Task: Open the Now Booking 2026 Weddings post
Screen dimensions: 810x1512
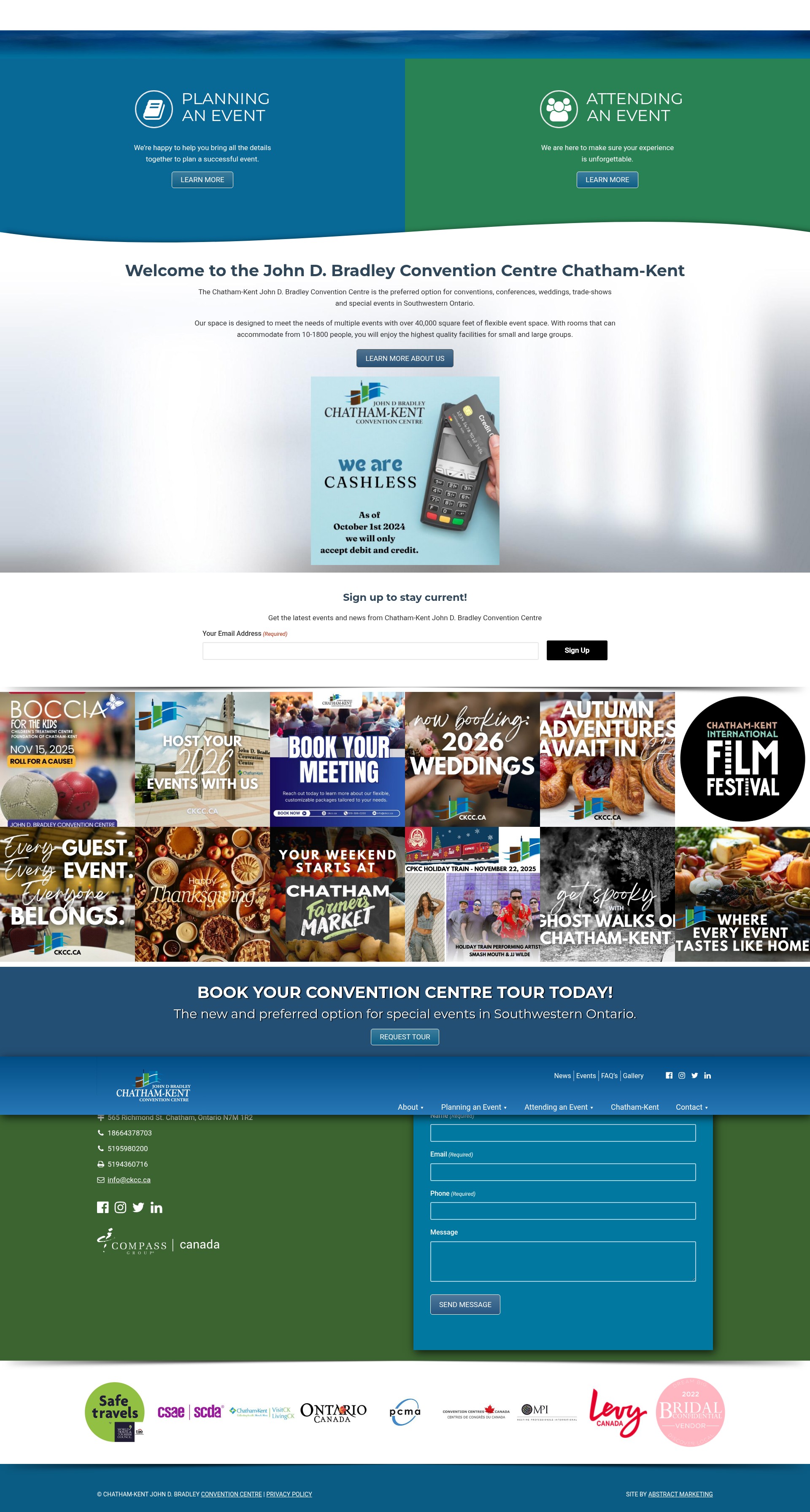Action: (472, 759)
